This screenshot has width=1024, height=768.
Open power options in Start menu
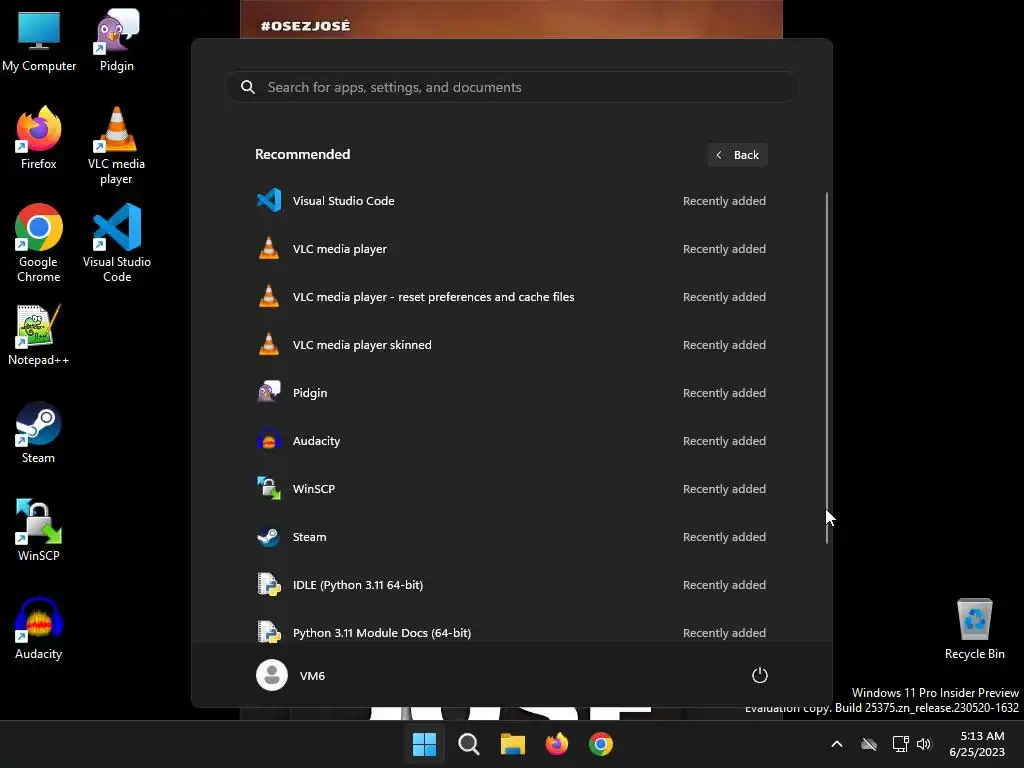click(x=760, y=675)
